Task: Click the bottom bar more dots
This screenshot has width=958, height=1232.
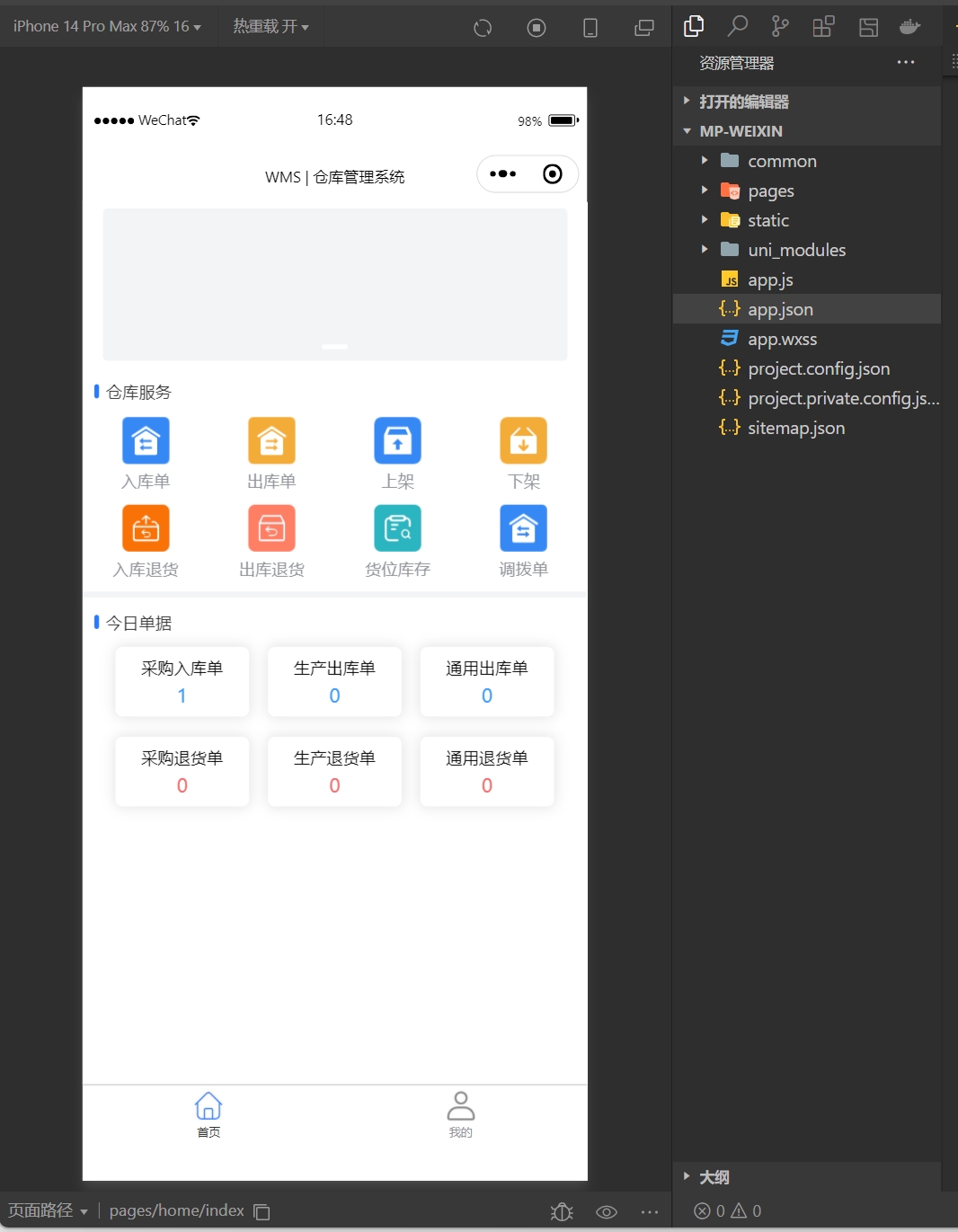Action: (650, 1212)
